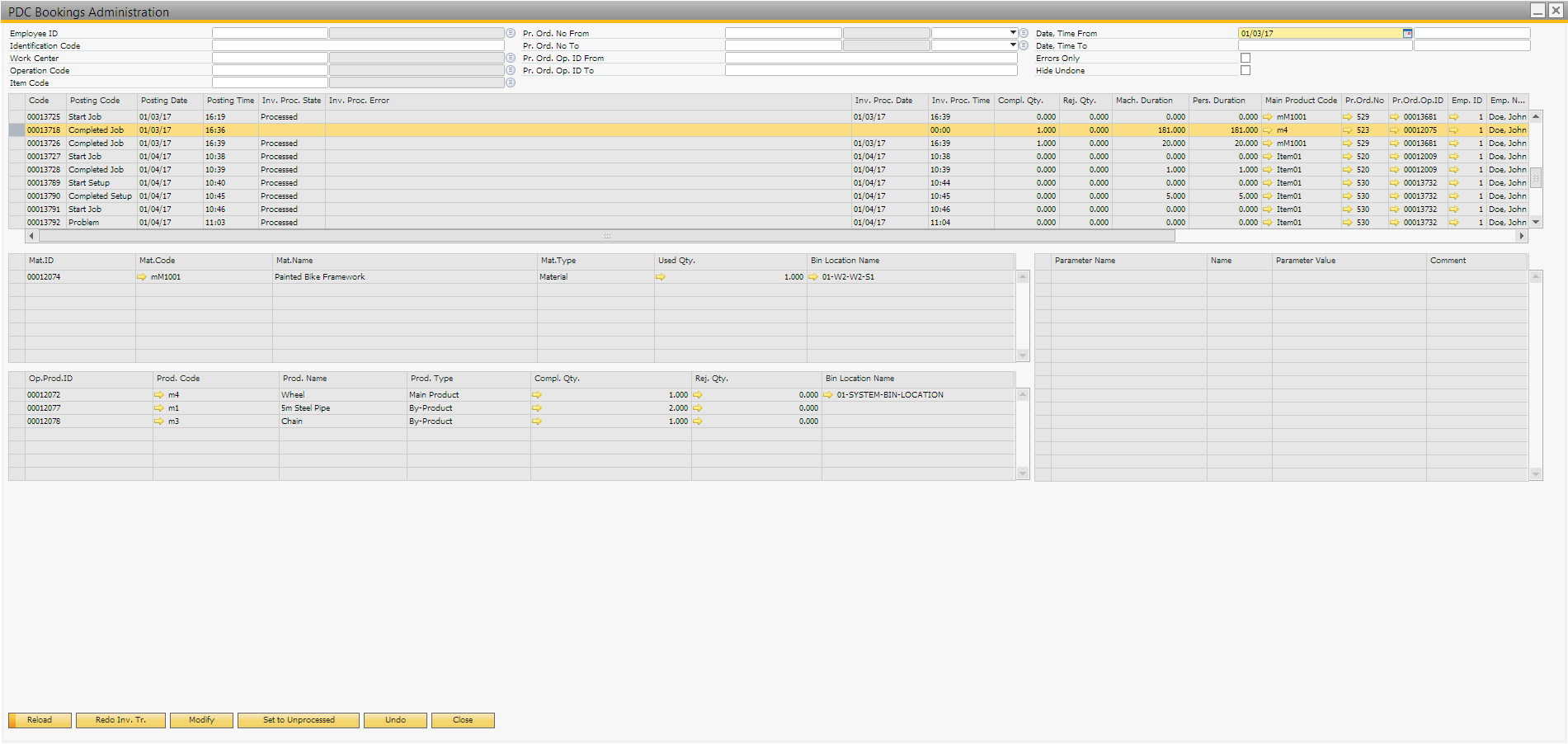Click the Inv. Proc. State column header

pyautogui.click(x=291, y=101)
